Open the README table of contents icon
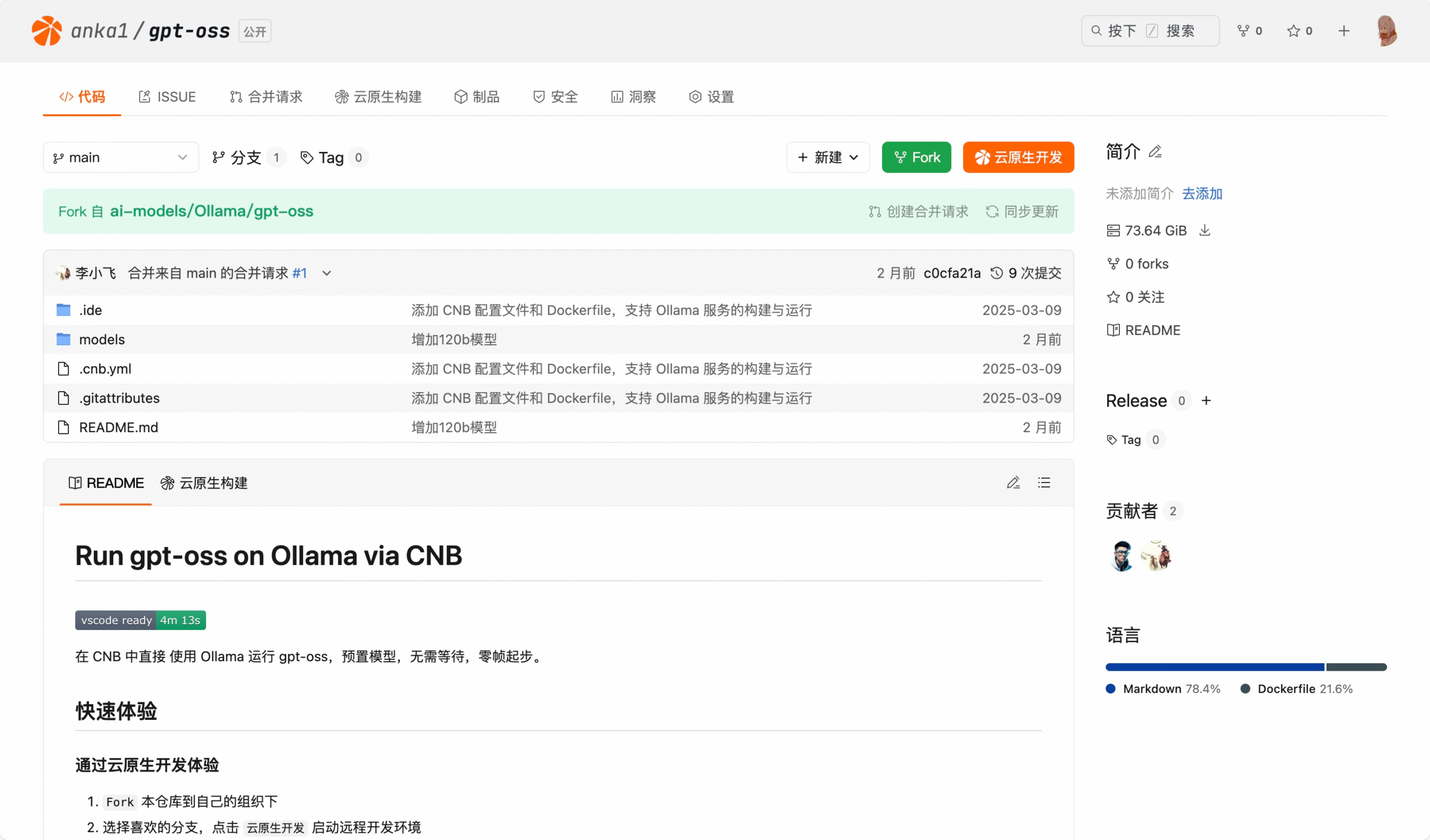This screenshot has height=840, width=1430. [x=1043, y=483]
